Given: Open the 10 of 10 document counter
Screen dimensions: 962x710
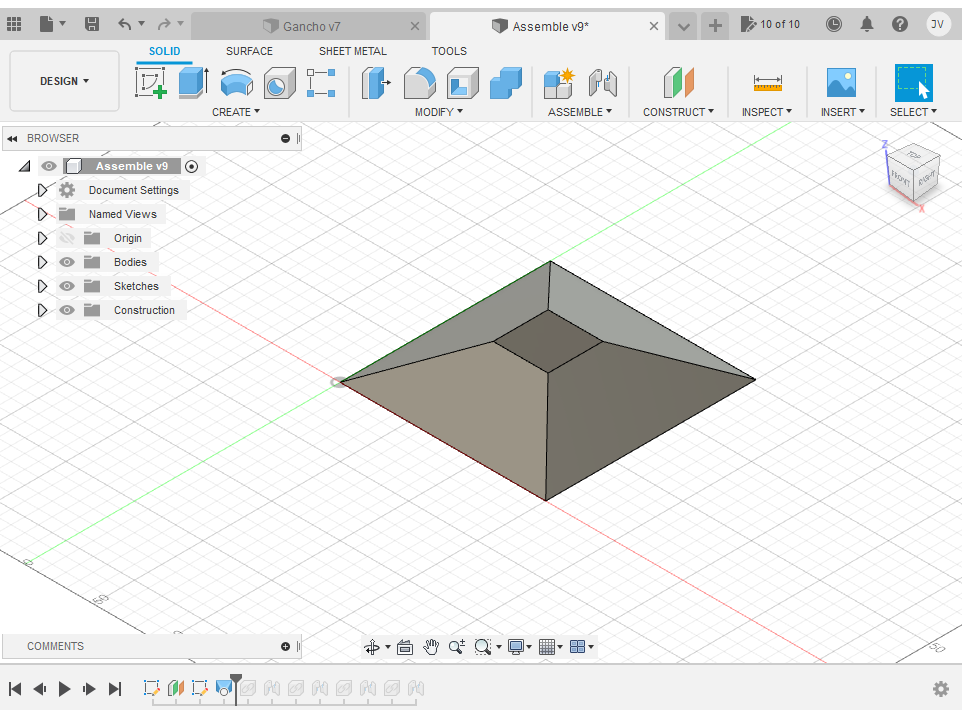Looking at the screenshot, I should 771,25.
